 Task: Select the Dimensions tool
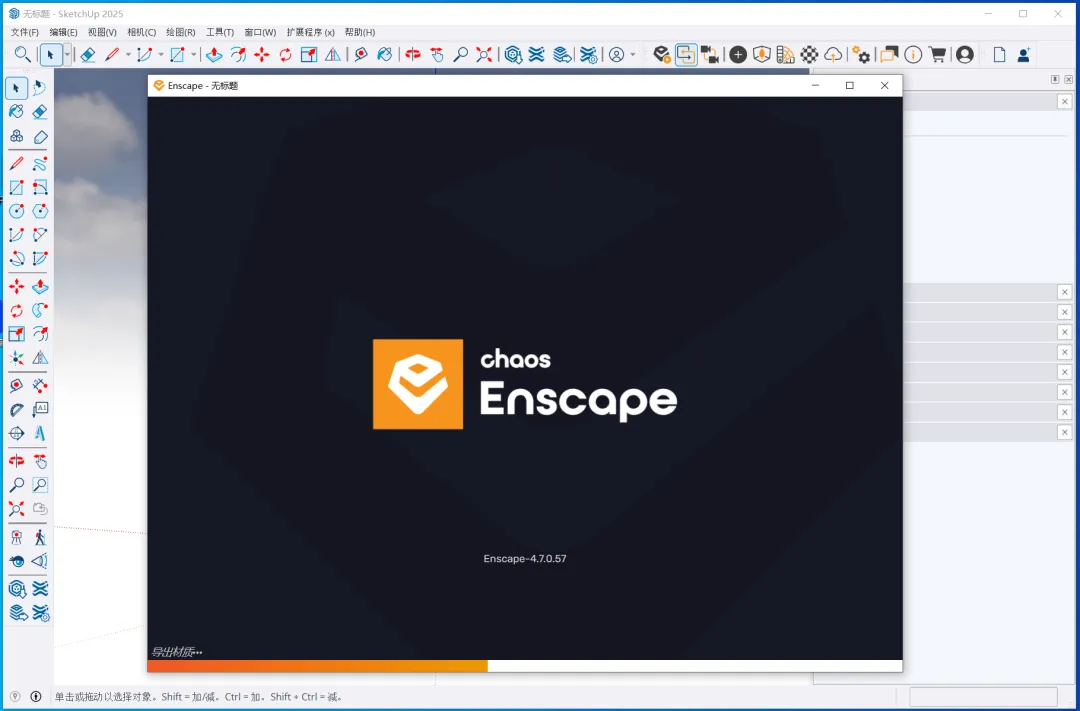click(x=40, y=385)
